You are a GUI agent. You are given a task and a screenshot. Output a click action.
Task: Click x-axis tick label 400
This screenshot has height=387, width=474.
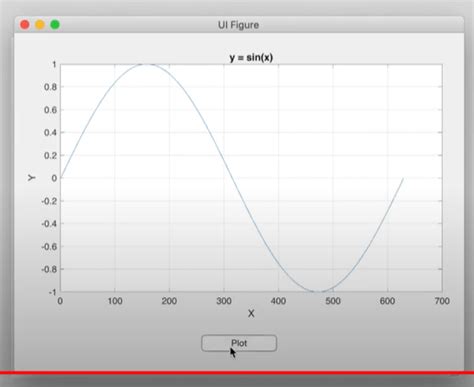(278, 301)
